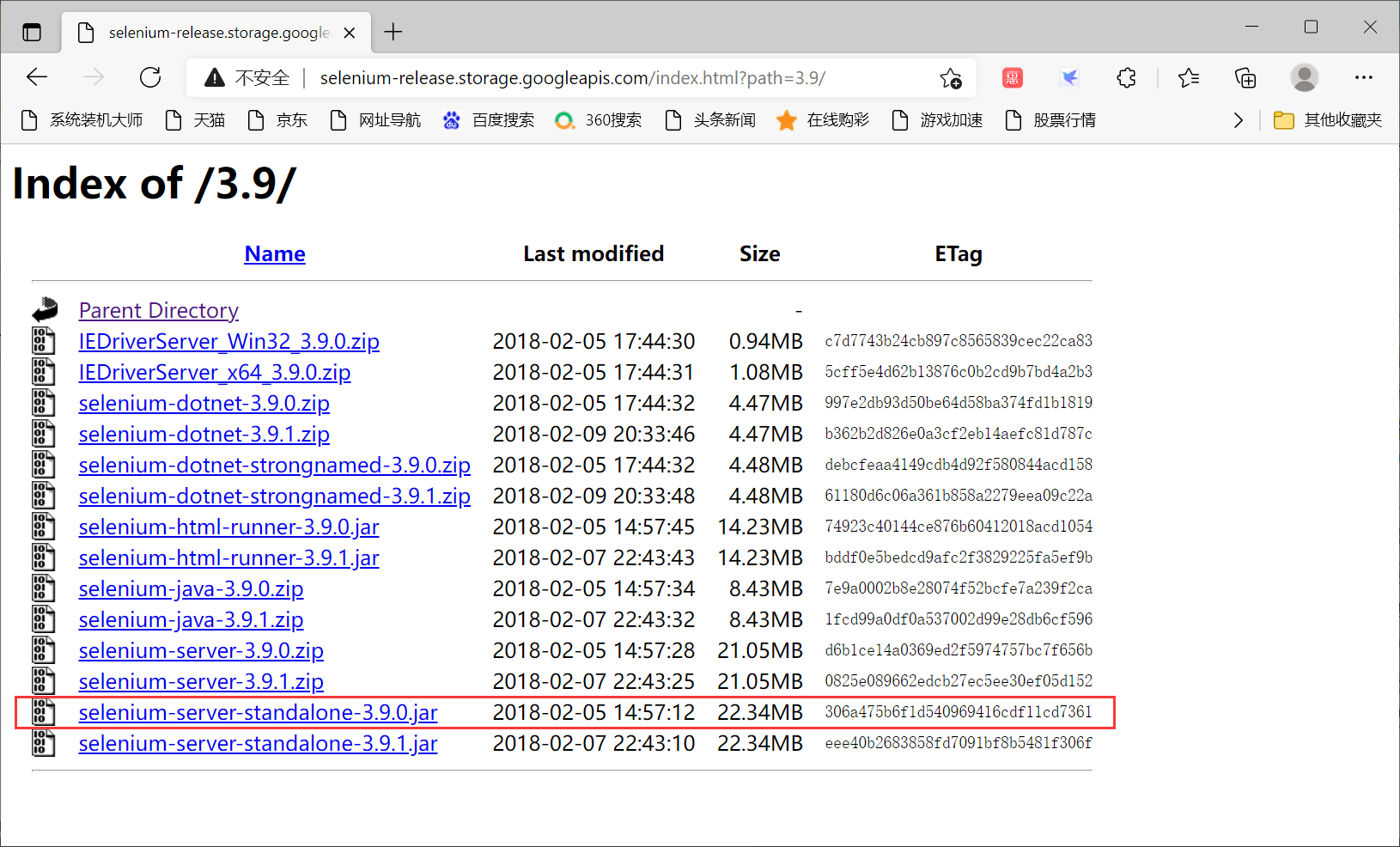The image size is (1400, 847).
Task: Download selenium-server-standalone-3.9.0.jar
Action: pos(258,712)
